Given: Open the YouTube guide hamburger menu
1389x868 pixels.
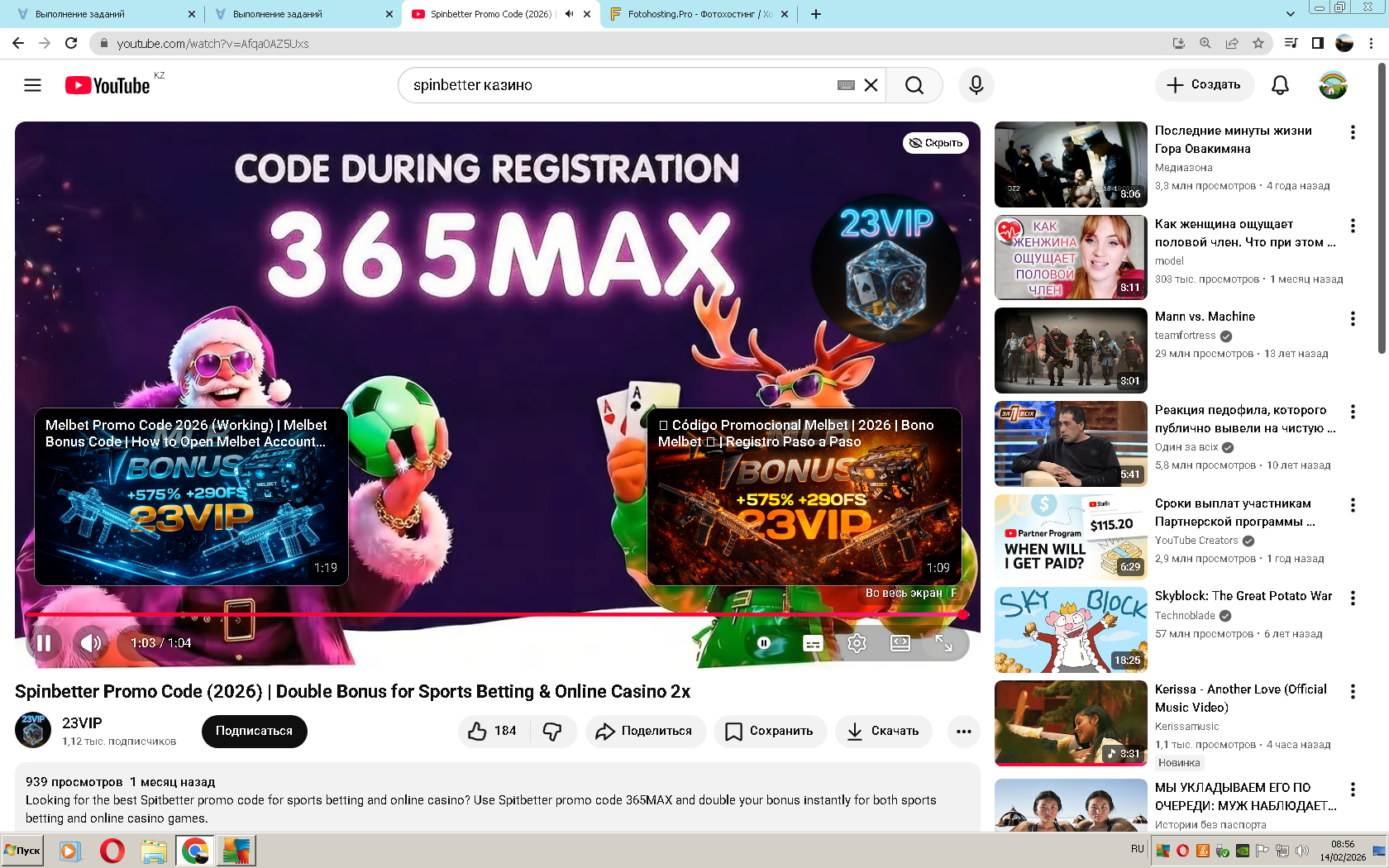Looking at the screenshot, I should (x=32, y=85).
